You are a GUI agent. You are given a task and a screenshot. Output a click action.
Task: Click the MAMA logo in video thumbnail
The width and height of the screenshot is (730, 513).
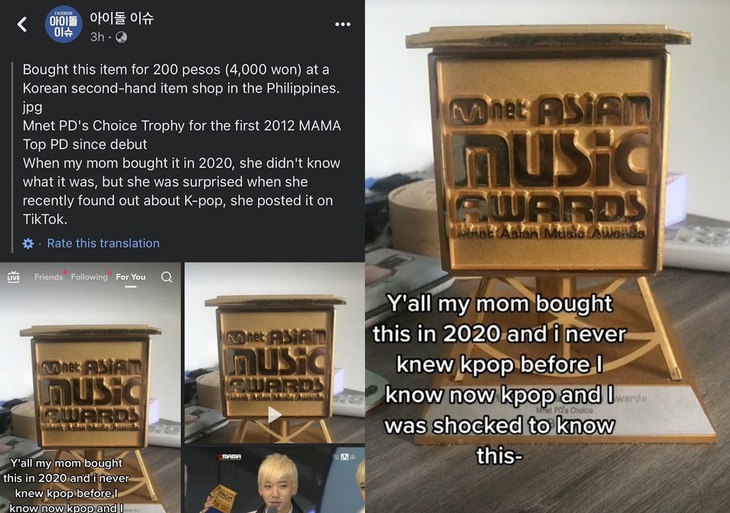231,457
